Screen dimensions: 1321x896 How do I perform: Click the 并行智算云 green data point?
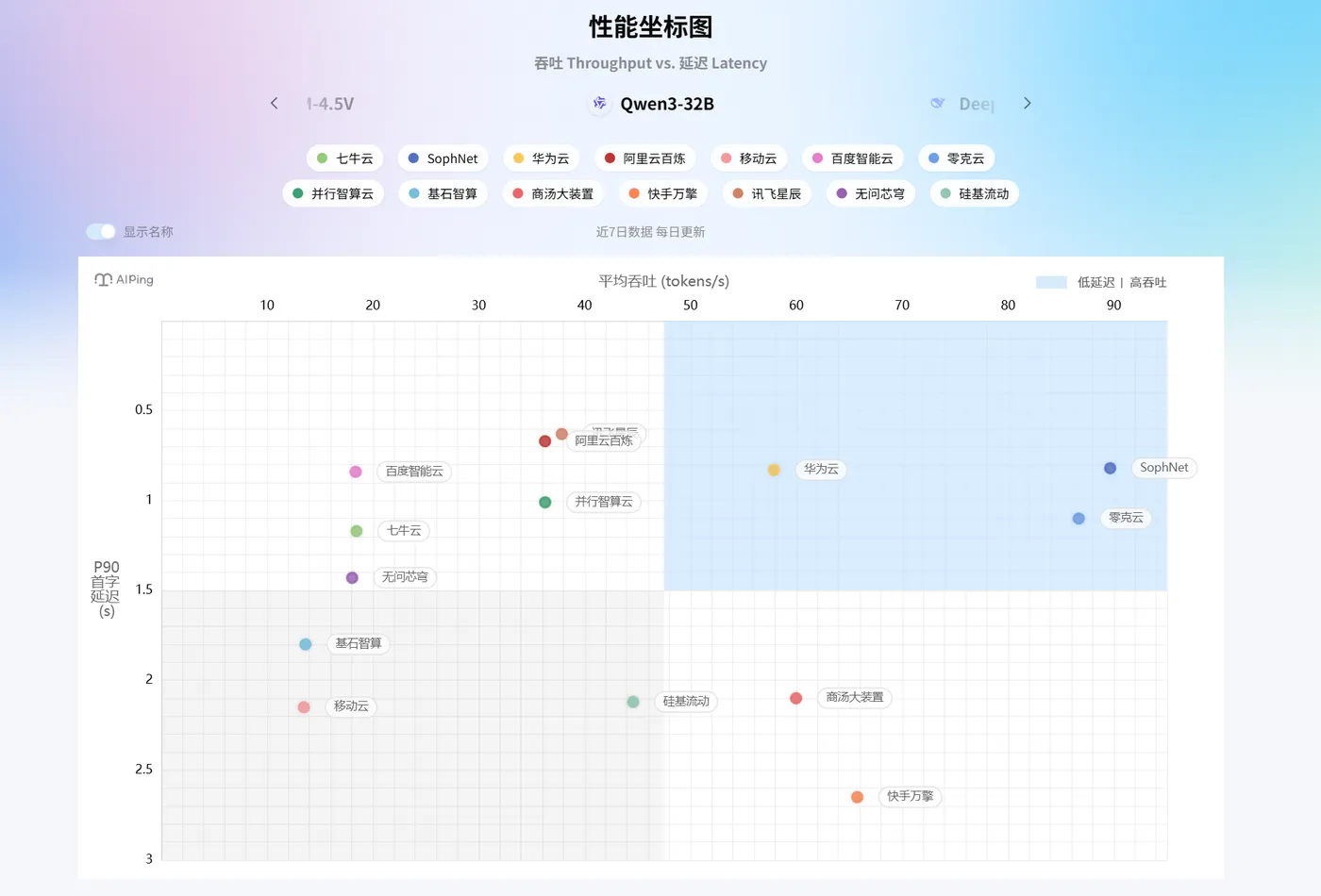(544, 502)
